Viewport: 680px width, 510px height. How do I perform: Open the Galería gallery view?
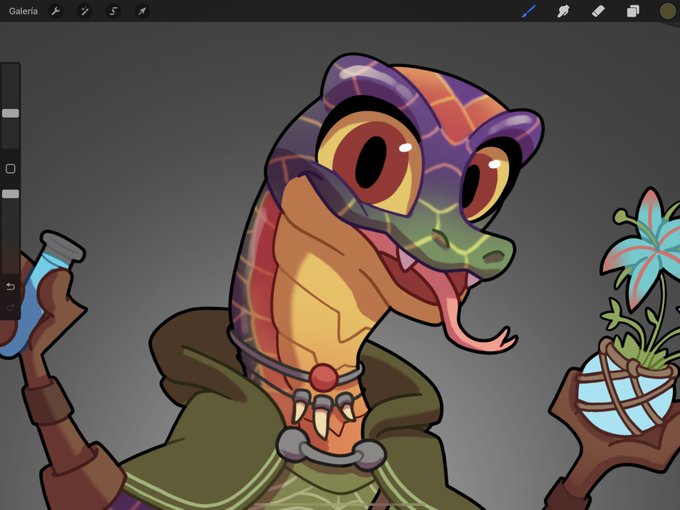[23, 11]
